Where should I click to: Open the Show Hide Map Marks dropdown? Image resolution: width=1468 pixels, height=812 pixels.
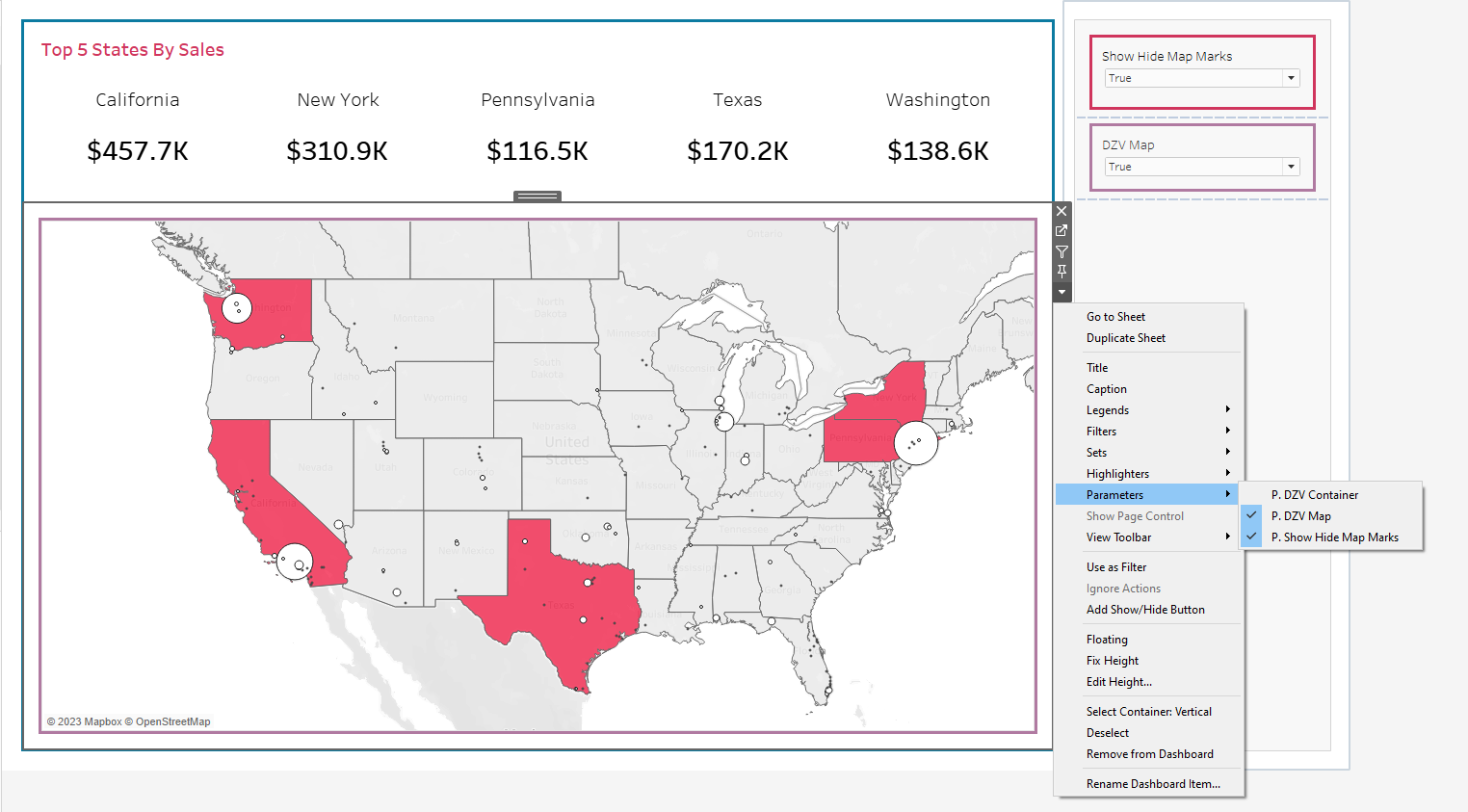coord(1290,79)
